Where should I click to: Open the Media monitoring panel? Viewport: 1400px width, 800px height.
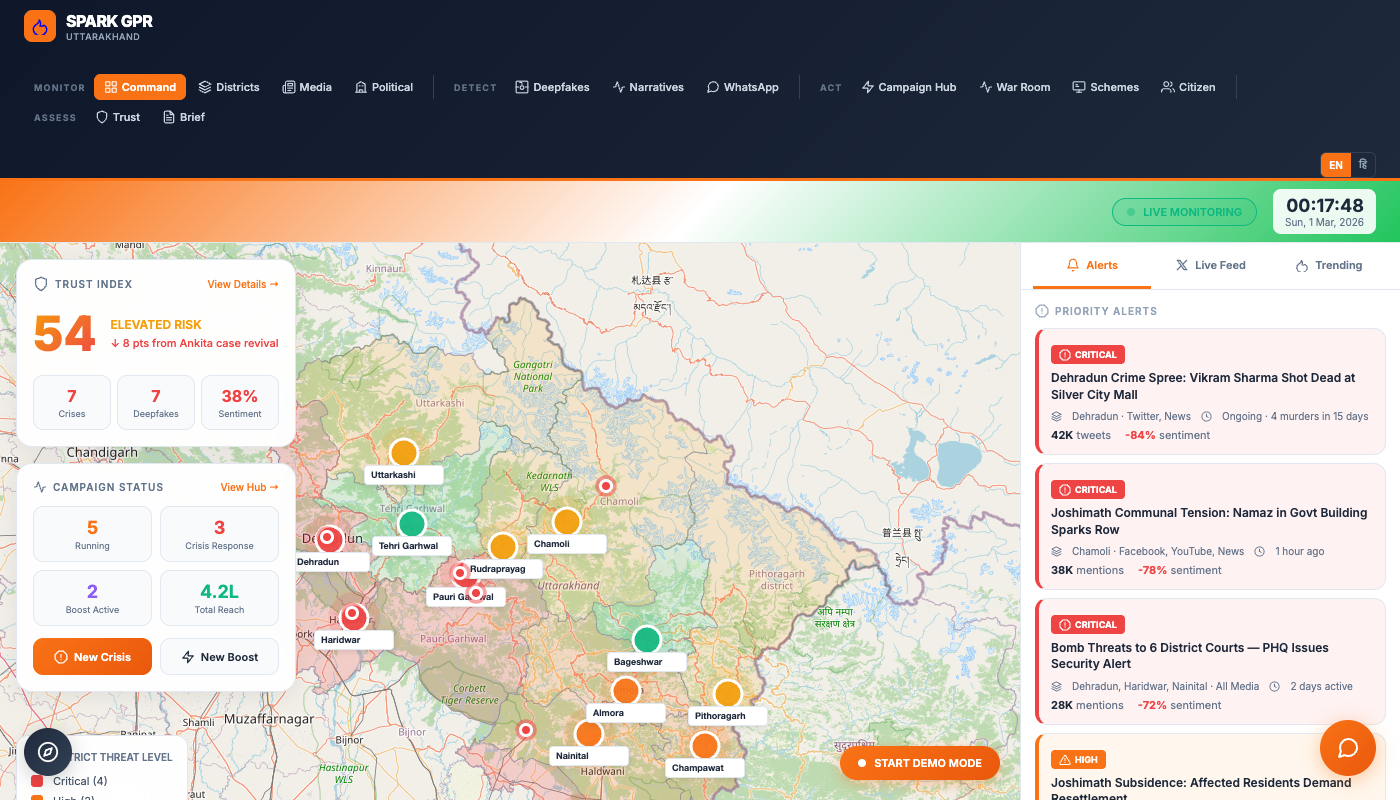click(x=306, y=87)
